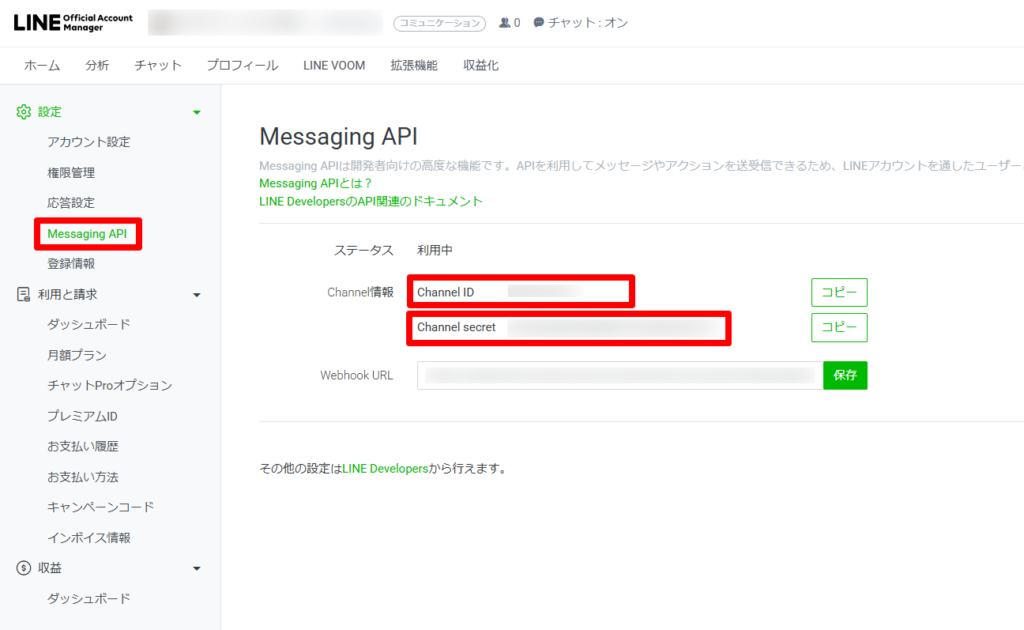The image size is (1024, 630).
Task: Open お支払い方法 in the sidebar
Action: tap(83, 477)
